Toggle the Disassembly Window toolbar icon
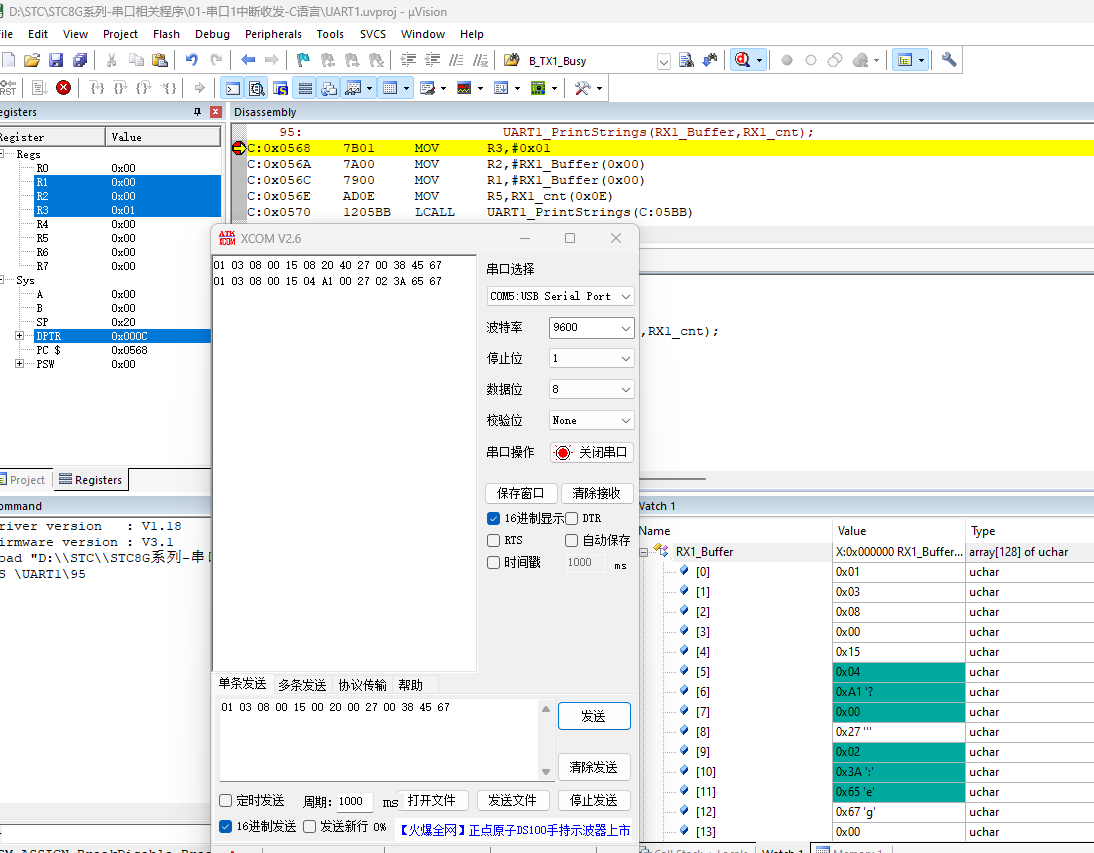 (x=257, y=88)
